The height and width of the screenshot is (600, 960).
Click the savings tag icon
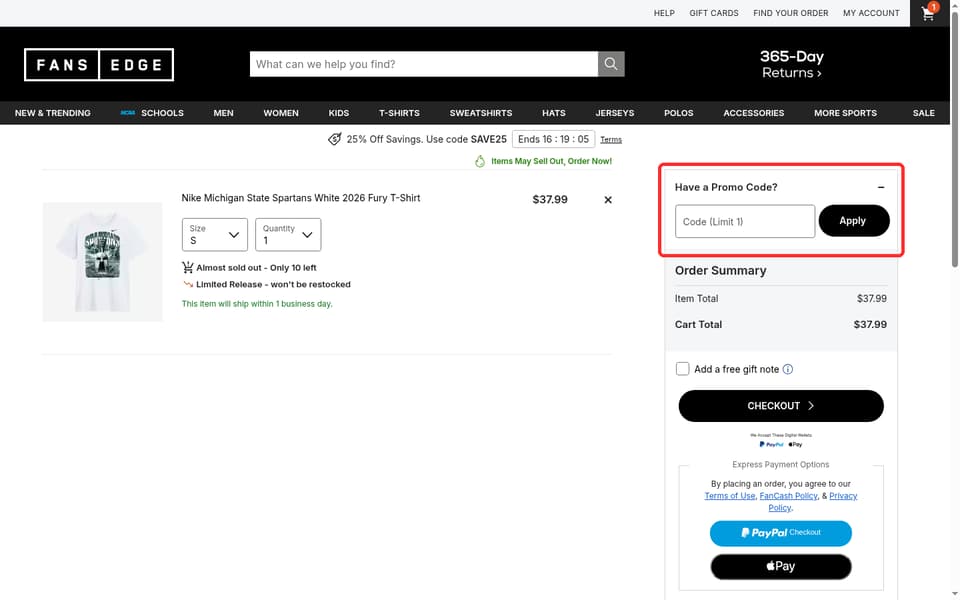(x=334, y=139)
